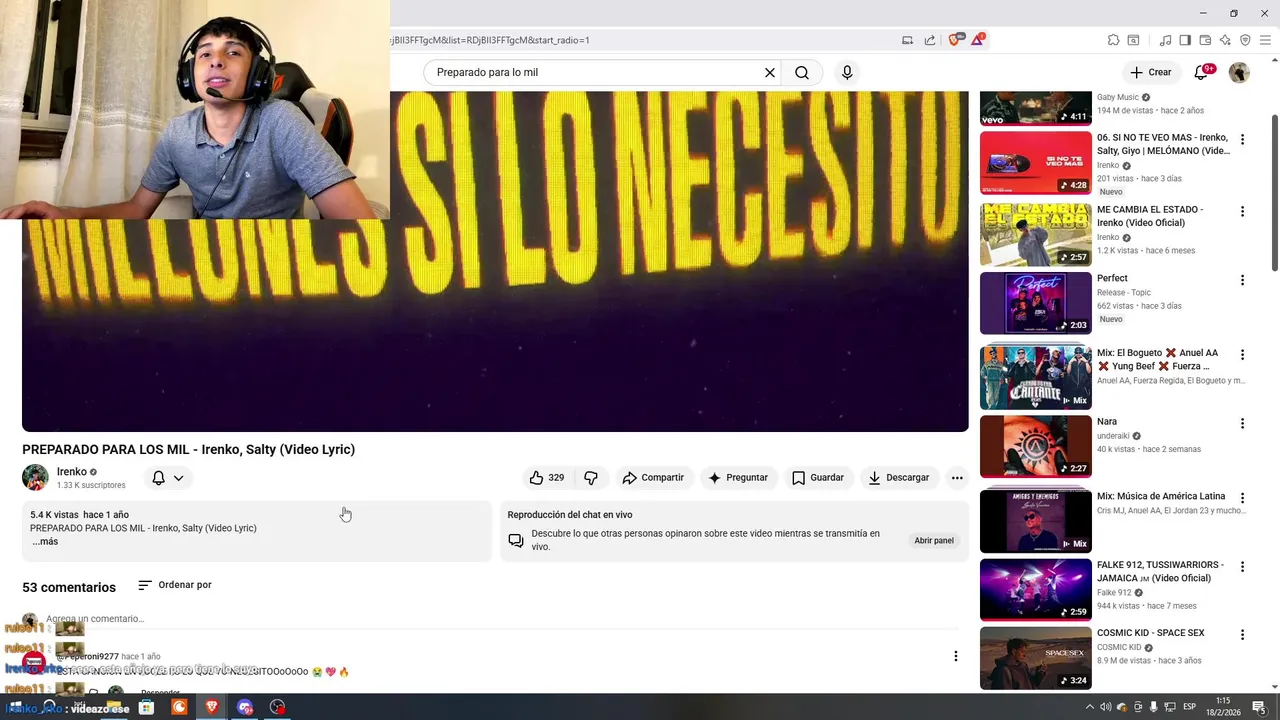Open options menu for 'Mix: Música de América Latina'
This screenshot has height=720, width=1280.
1242,498
